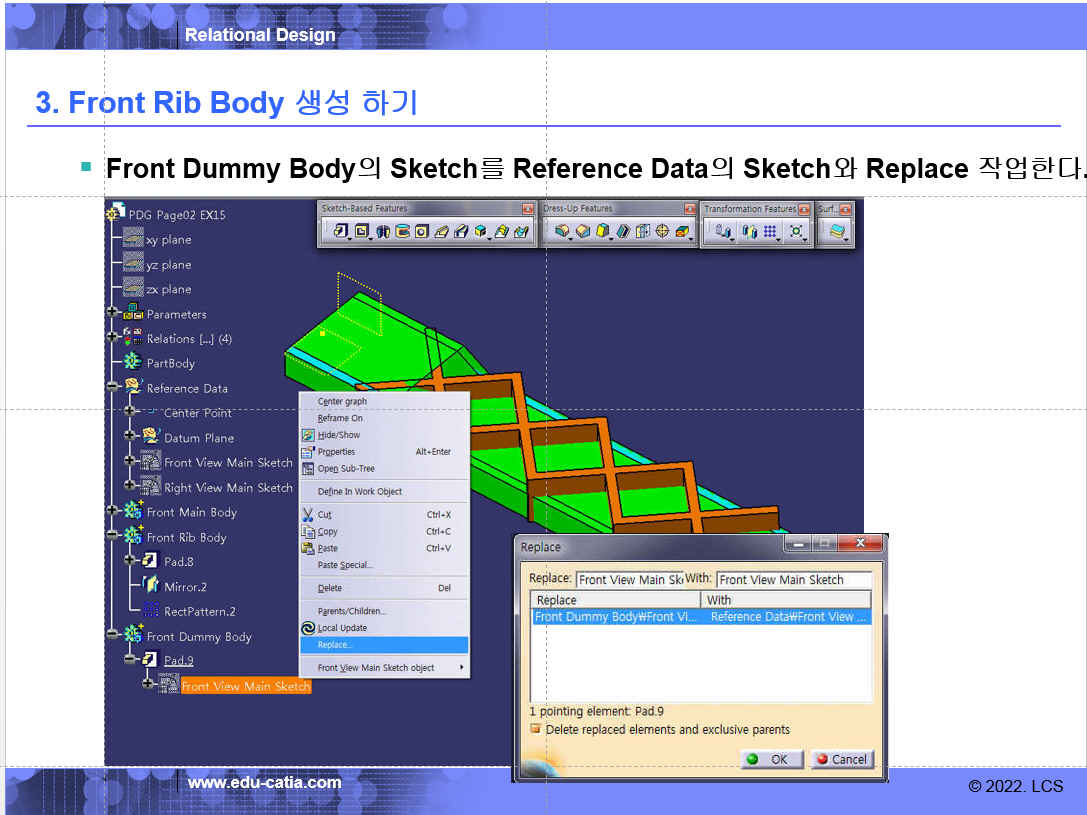Select Local Update from the context menu
Image resolution: width=1087 pixels, height=815 pixels.
(342, 628)
